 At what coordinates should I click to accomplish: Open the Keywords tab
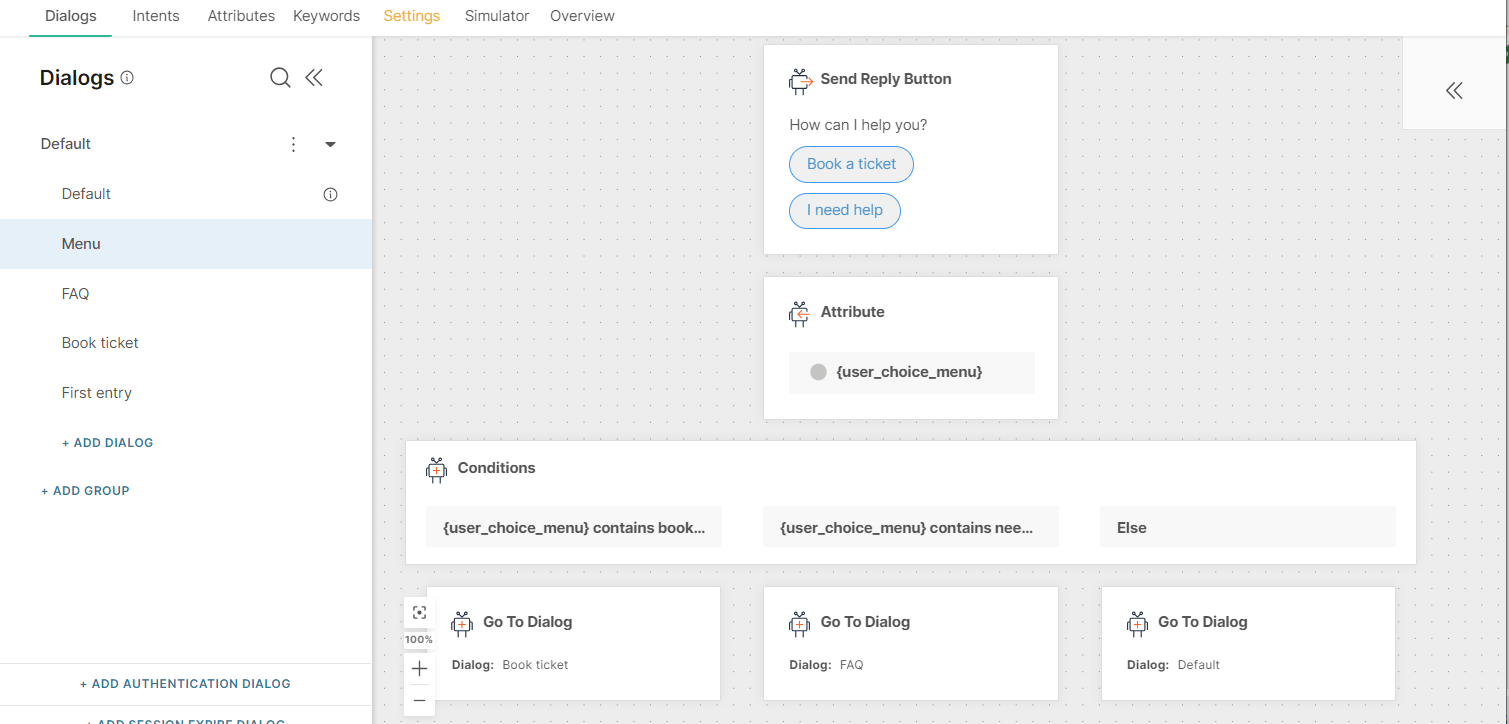point(326,16)
